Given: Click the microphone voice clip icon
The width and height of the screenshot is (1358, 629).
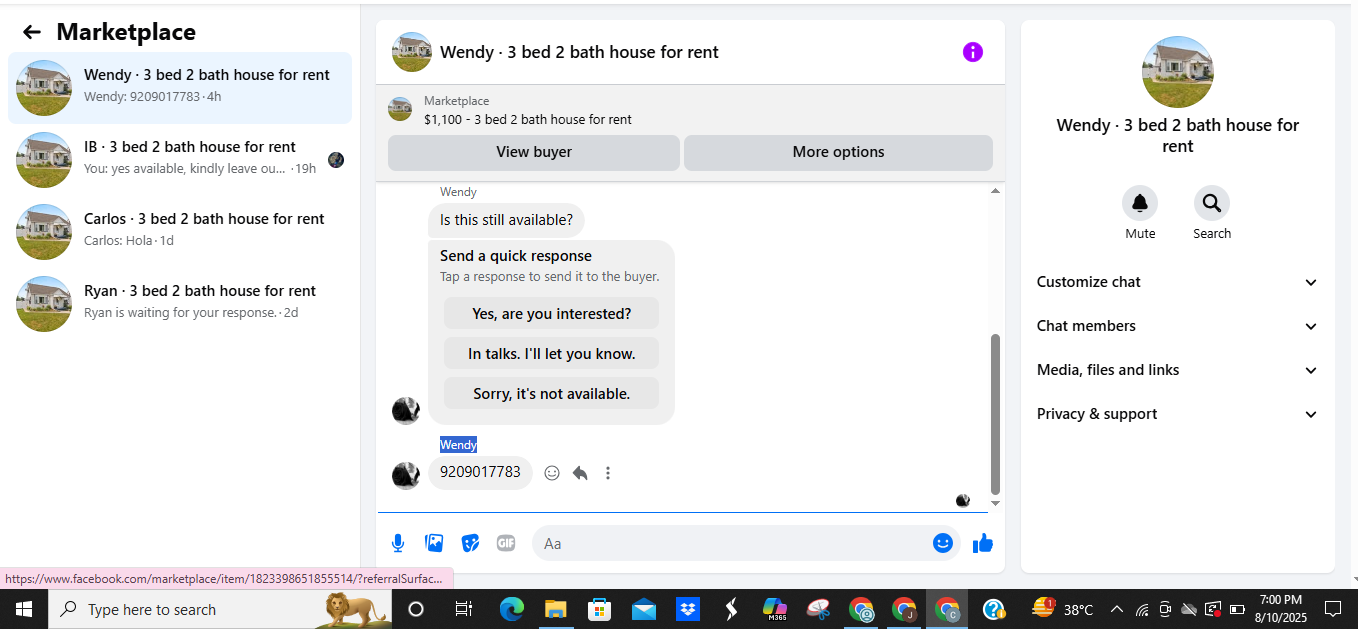Looking at the screenshot, I should [x=398, y=543].
